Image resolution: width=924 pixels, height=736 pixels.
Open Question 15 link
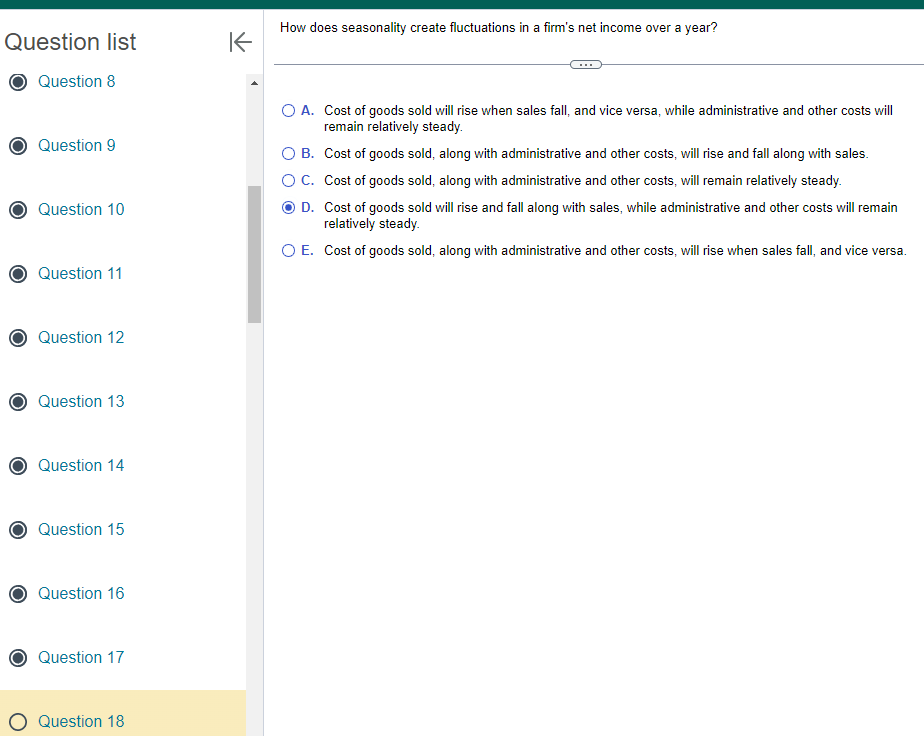[81, 530]
